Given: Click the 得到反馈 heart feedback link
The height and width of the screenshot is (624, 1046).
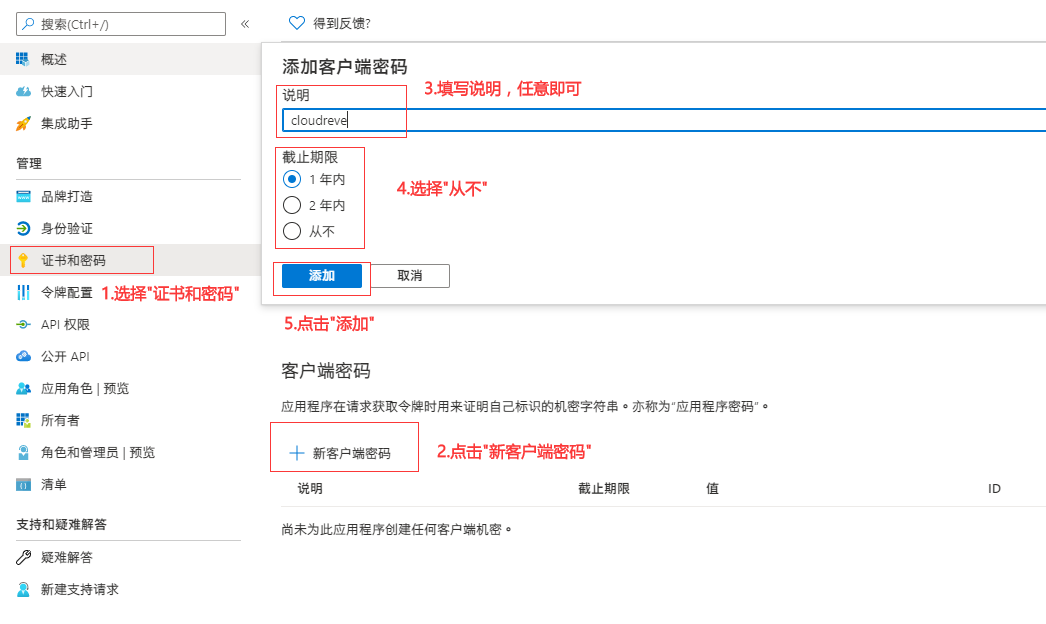Looking at the screenshot, I should click(x=322, y=23).
